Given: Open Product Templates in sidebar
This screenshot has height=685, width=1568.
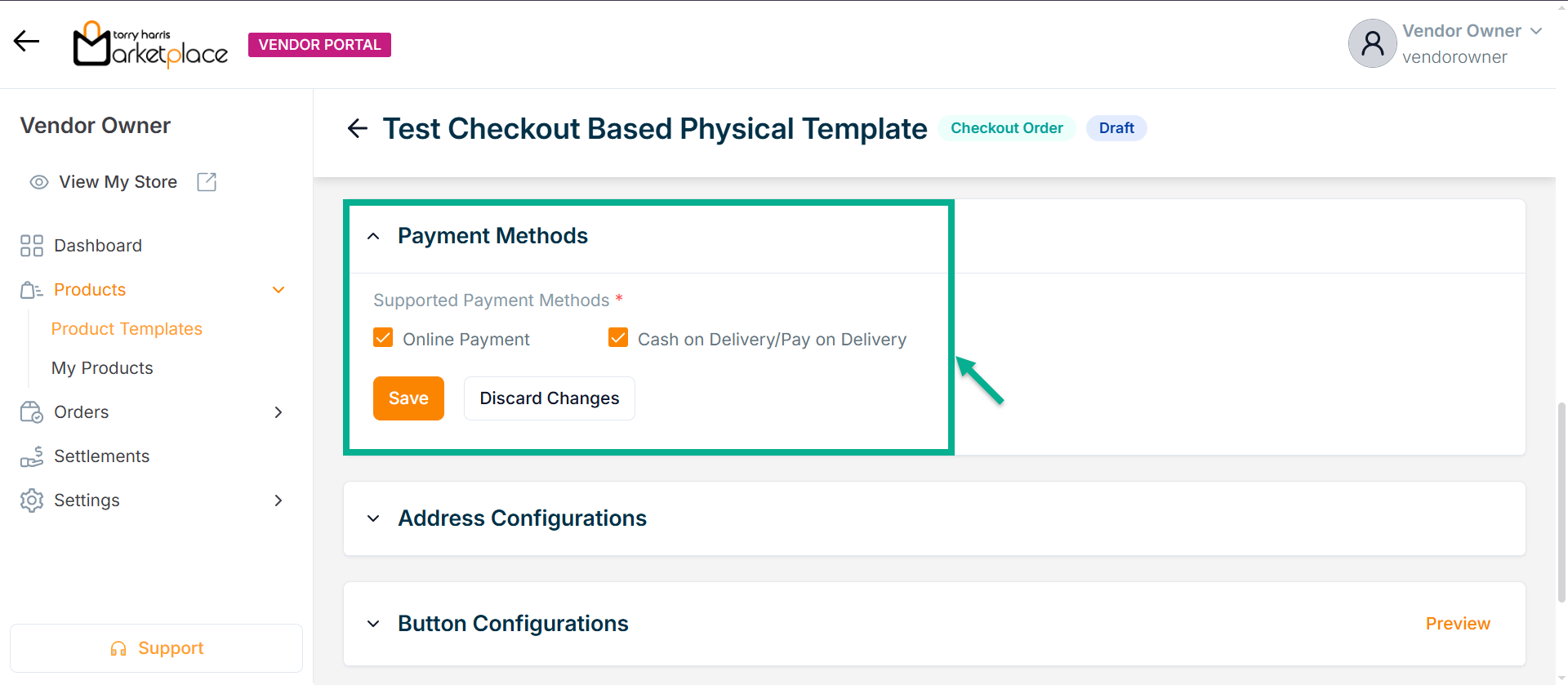Looking at the screenshot, I should tap(127, 329).
